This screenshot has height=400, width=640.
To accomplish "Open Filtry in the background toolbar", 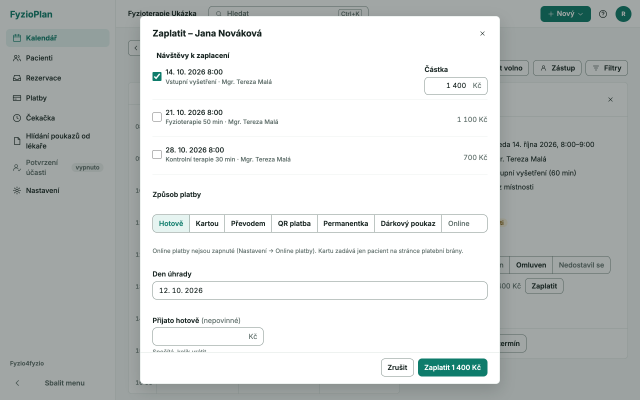I will pyautogui.click(x=607, y=68).
